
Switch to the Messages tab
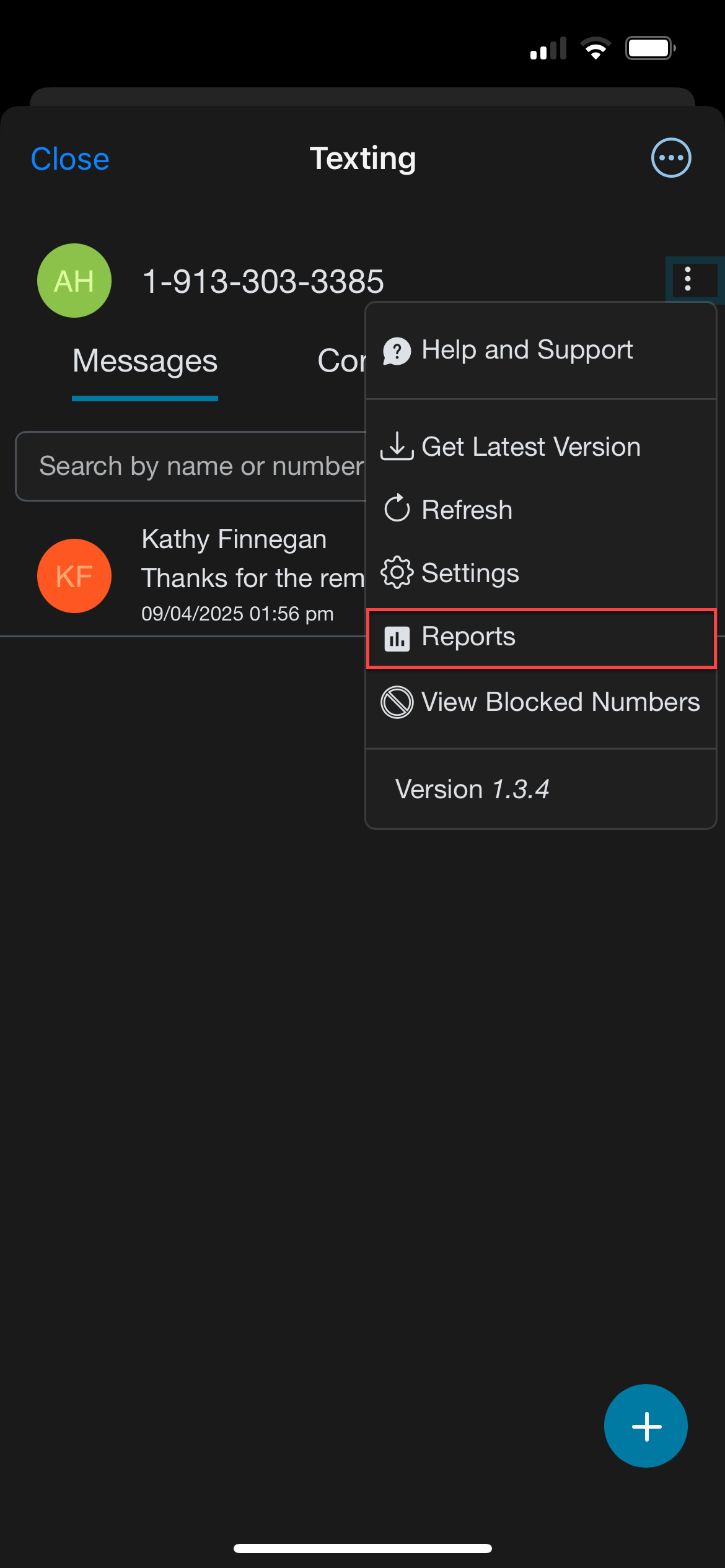click(x=145, y=362)
